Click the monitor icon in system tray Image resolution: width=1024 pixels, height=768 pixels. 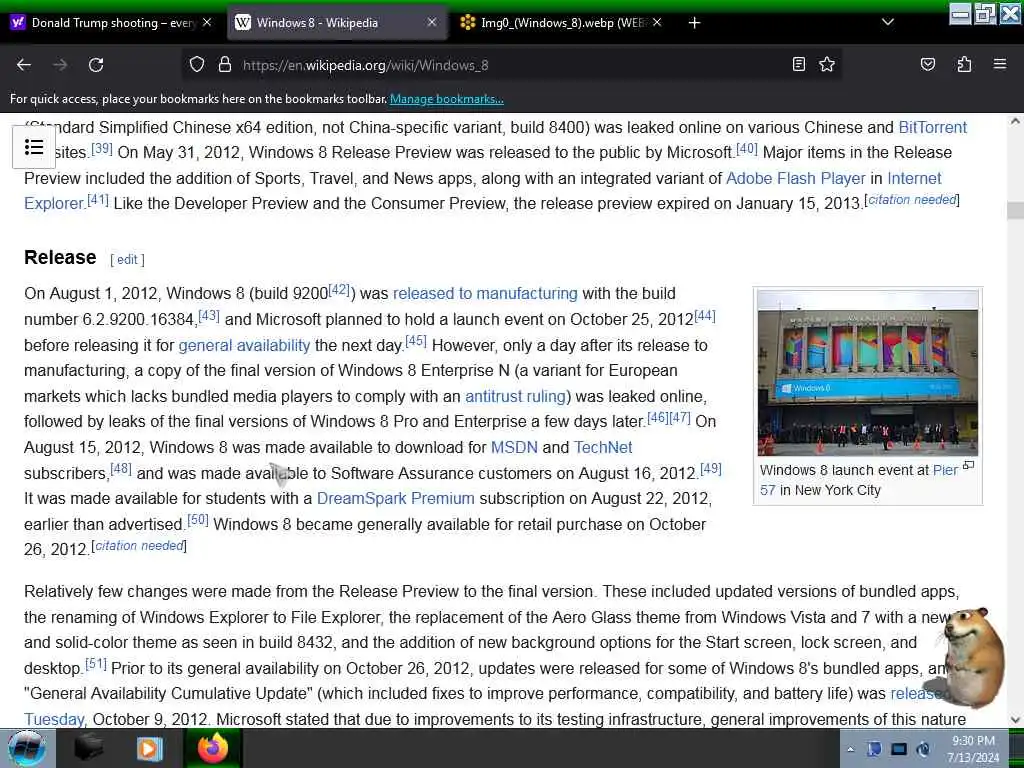click(x=899, y=749)
